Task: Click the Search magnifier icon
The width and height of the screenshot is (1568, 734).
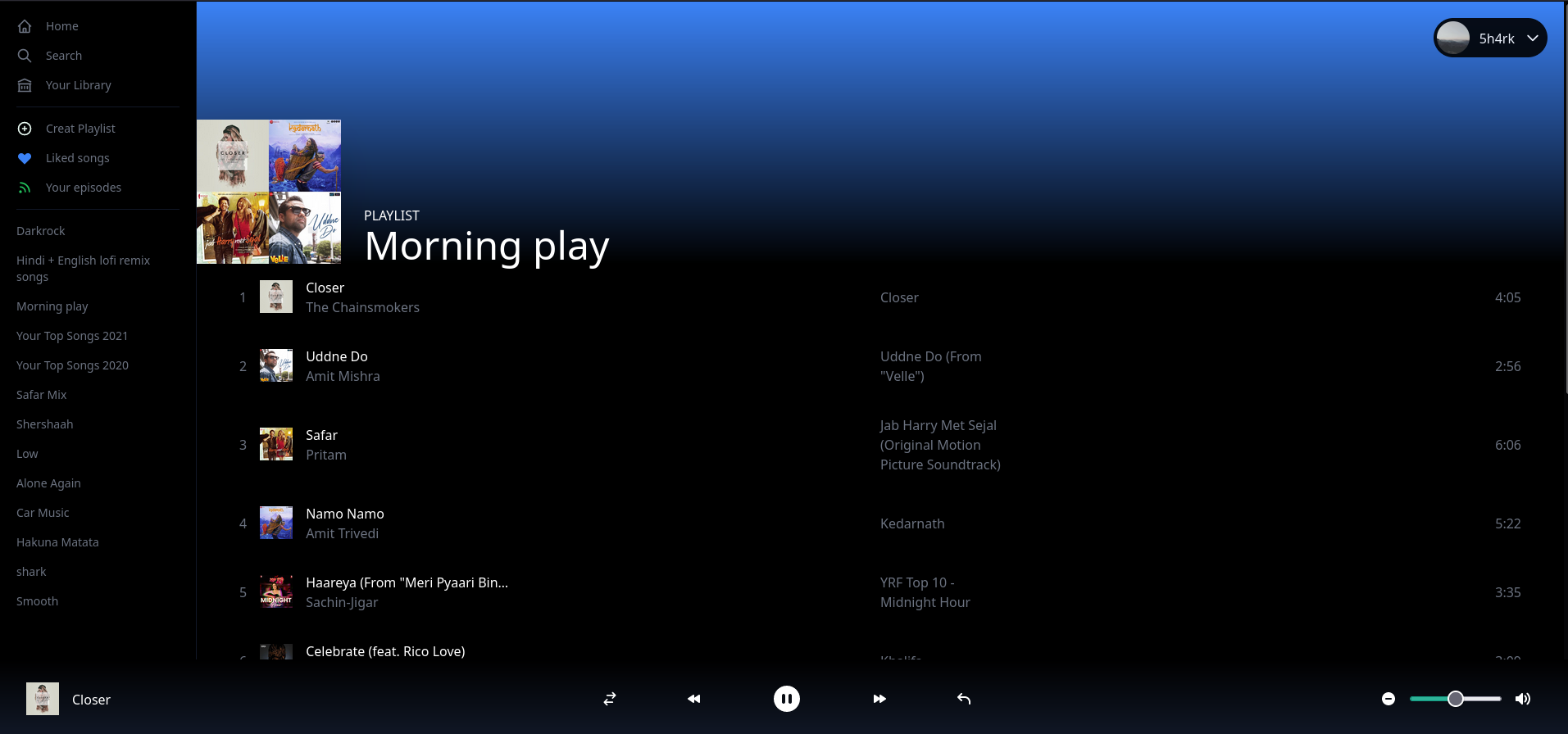Action: point(25,56)
